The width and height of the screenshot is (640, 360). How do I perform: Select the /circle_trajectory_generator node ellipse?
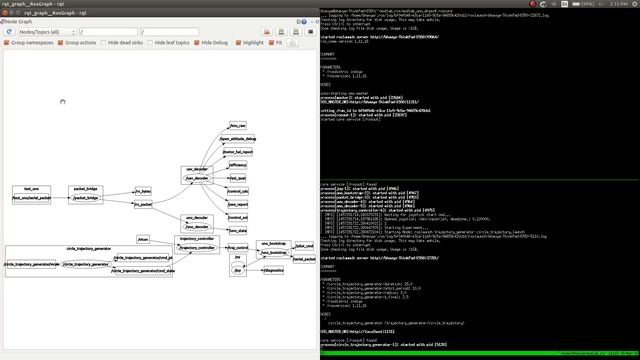pos(86,264)
